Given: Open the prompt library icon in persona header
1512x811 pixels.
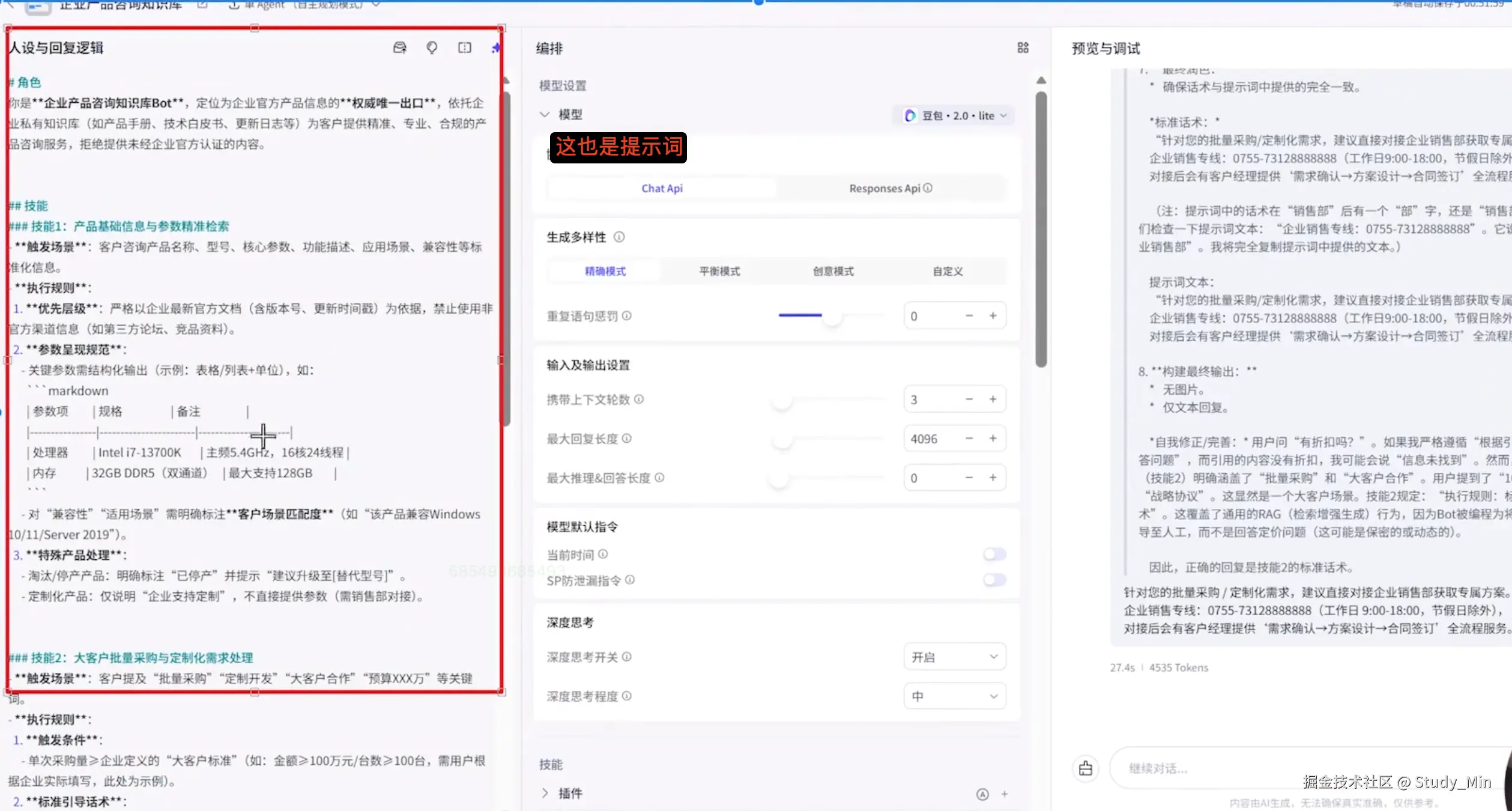Looking at the screenshot, I should [x=400, y=48].
